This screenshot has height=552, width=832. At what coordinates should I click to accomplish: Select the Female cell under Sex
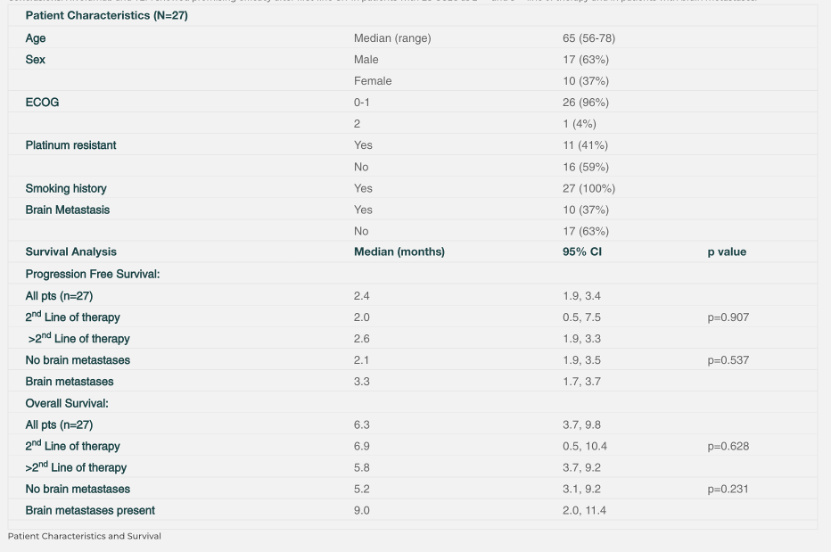point(372,81)
